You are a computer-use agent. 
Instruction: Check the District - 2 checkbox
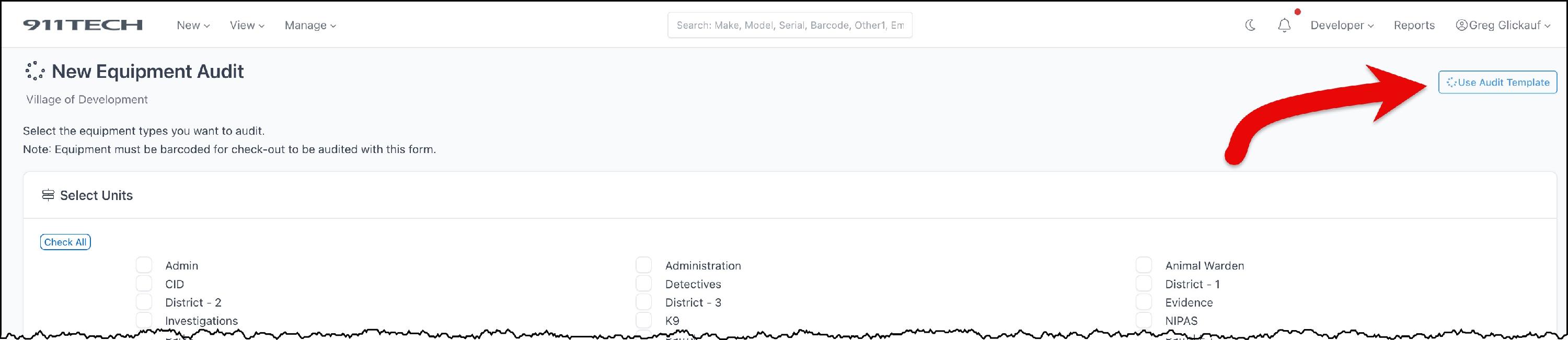click(x=144, y=302)
